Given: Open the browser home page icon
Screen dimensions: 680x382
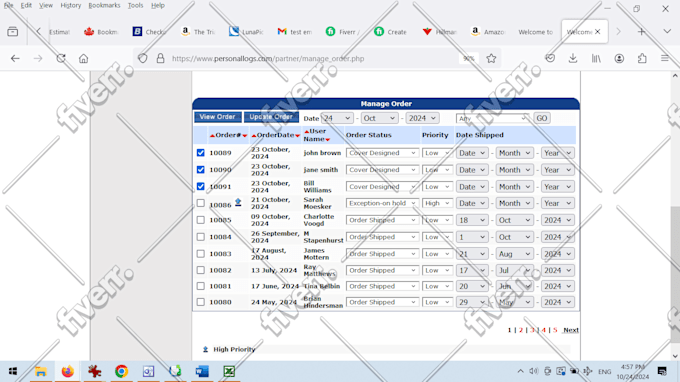Looking at the screenshot, I should pyautogui.click(x=83, y=59).
